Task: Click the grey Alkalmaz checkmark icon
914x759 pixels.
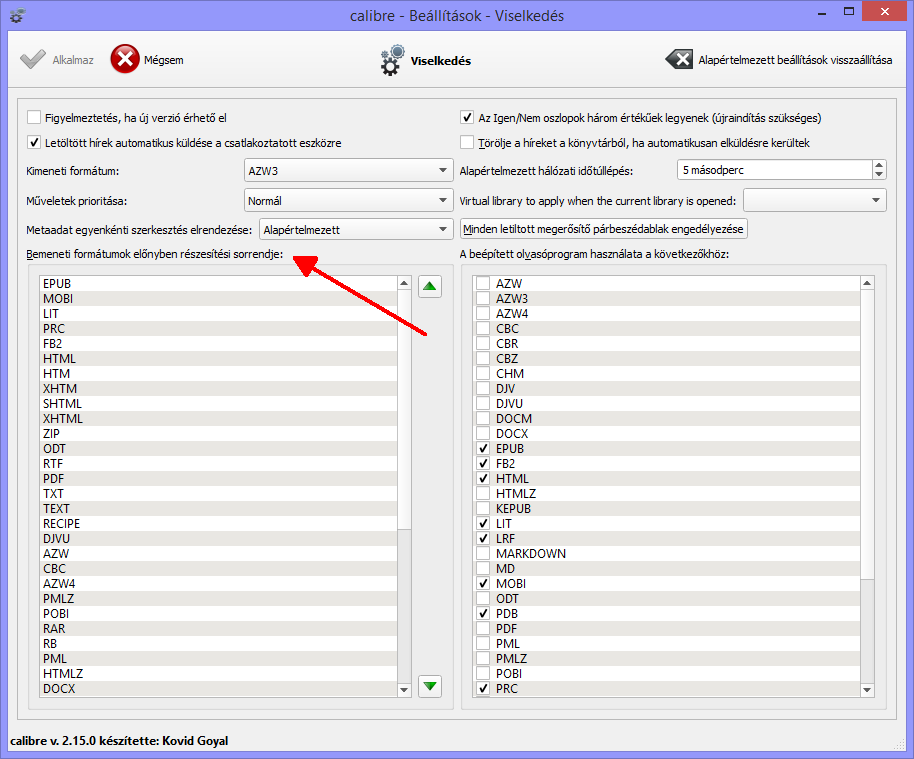Action: [33, 59]
